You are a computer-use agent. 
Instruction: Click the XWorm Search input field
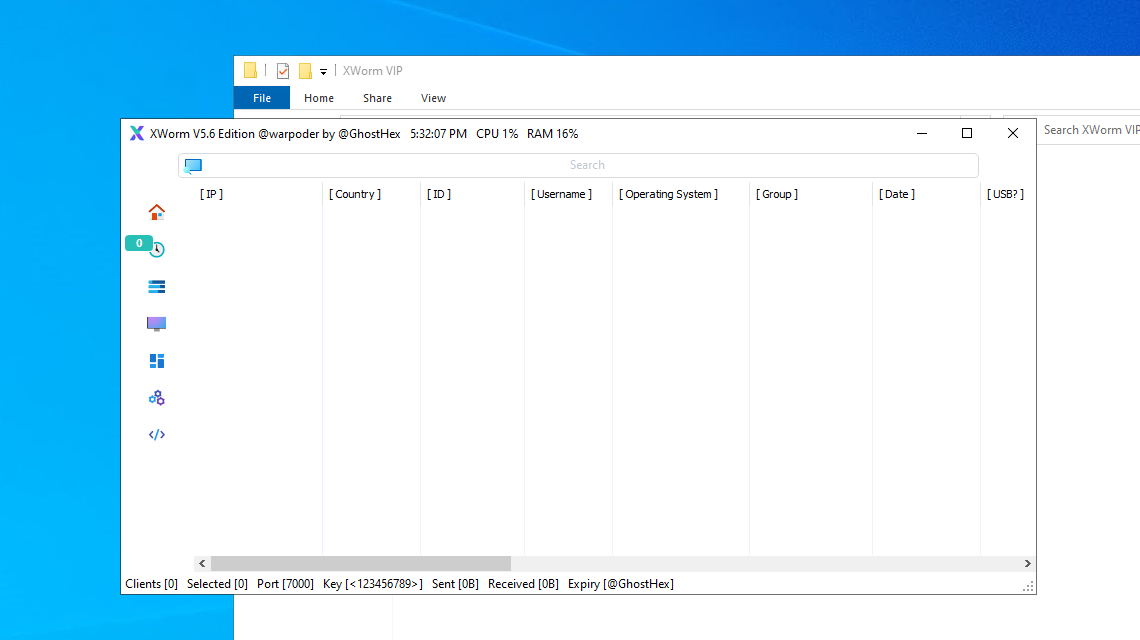[579, 165]
